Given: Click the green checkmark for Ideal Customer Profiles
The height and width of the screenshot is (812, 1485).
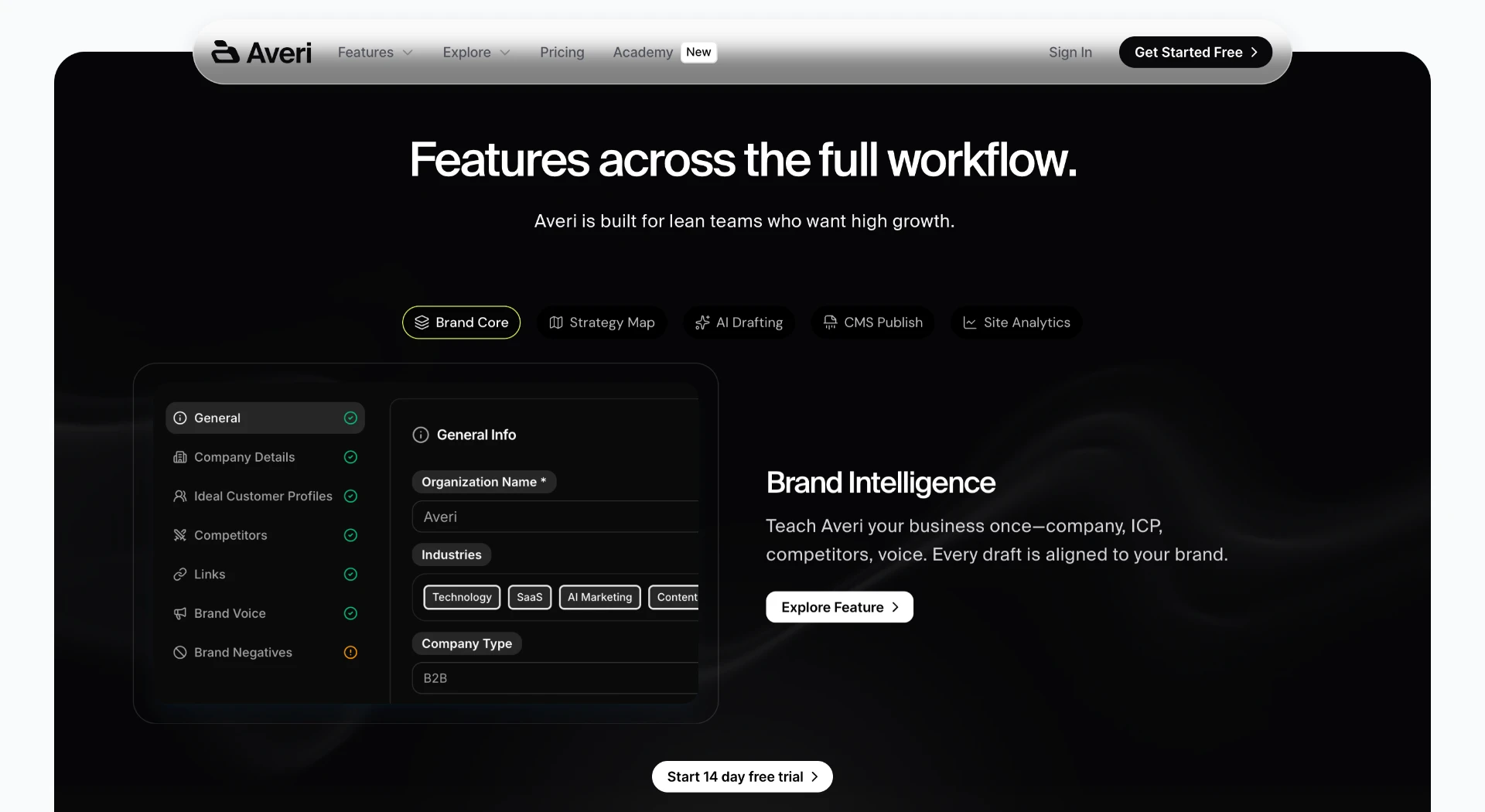Looking at the screenshot, I should coord(350,496).
